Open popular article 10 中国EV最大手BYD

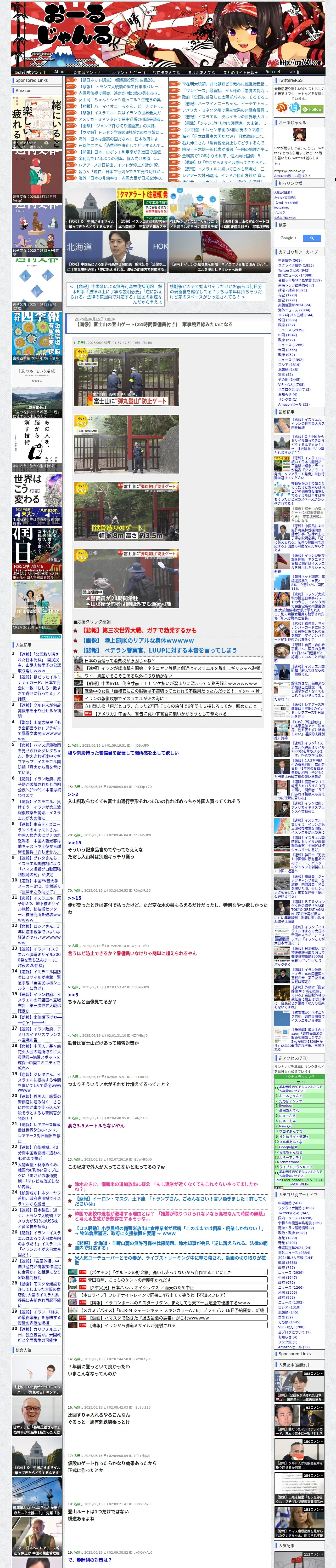(40, 886)
